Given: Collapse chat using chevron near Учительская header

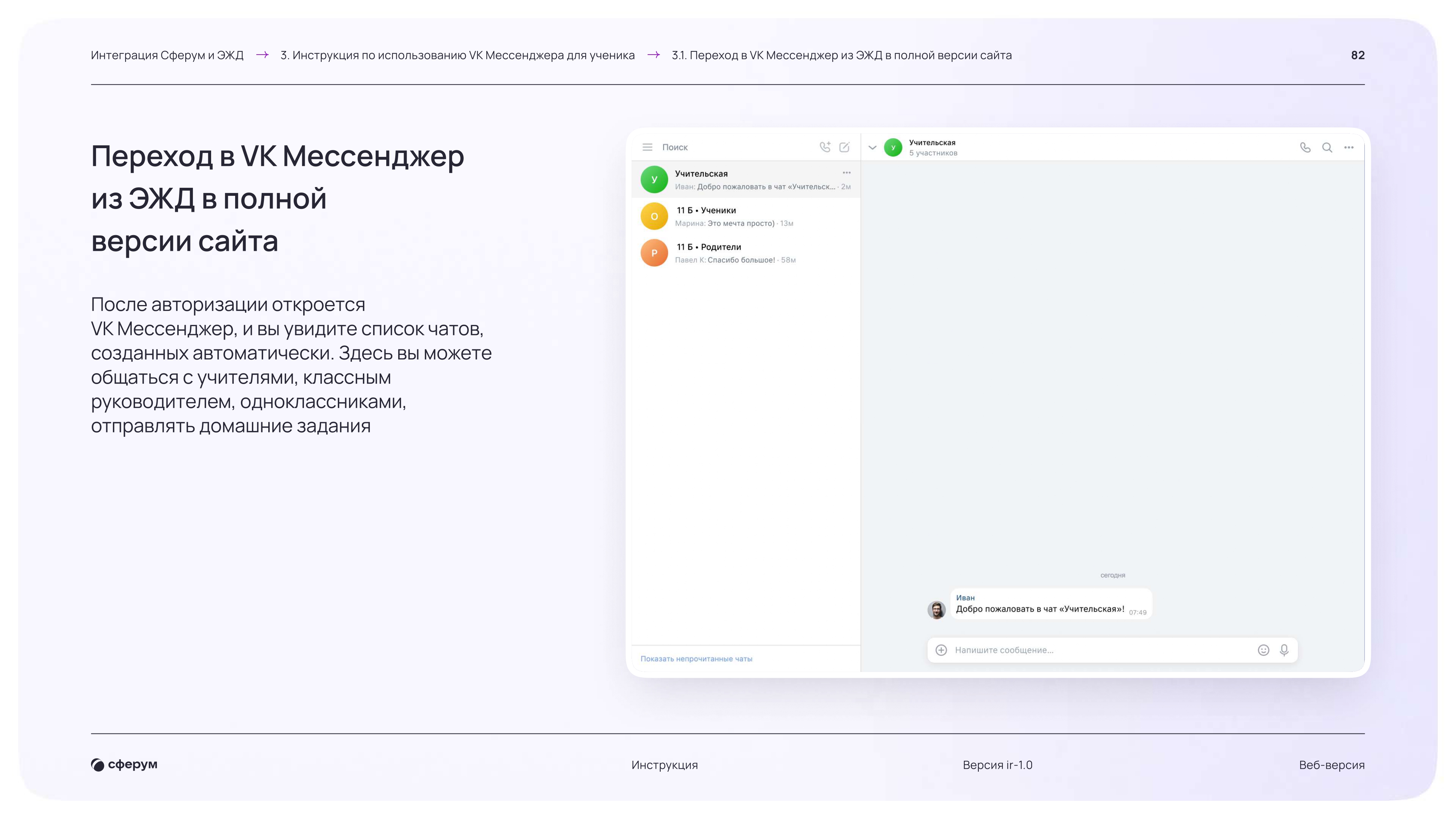Looking at the screenshot, I should pos(872,147).
